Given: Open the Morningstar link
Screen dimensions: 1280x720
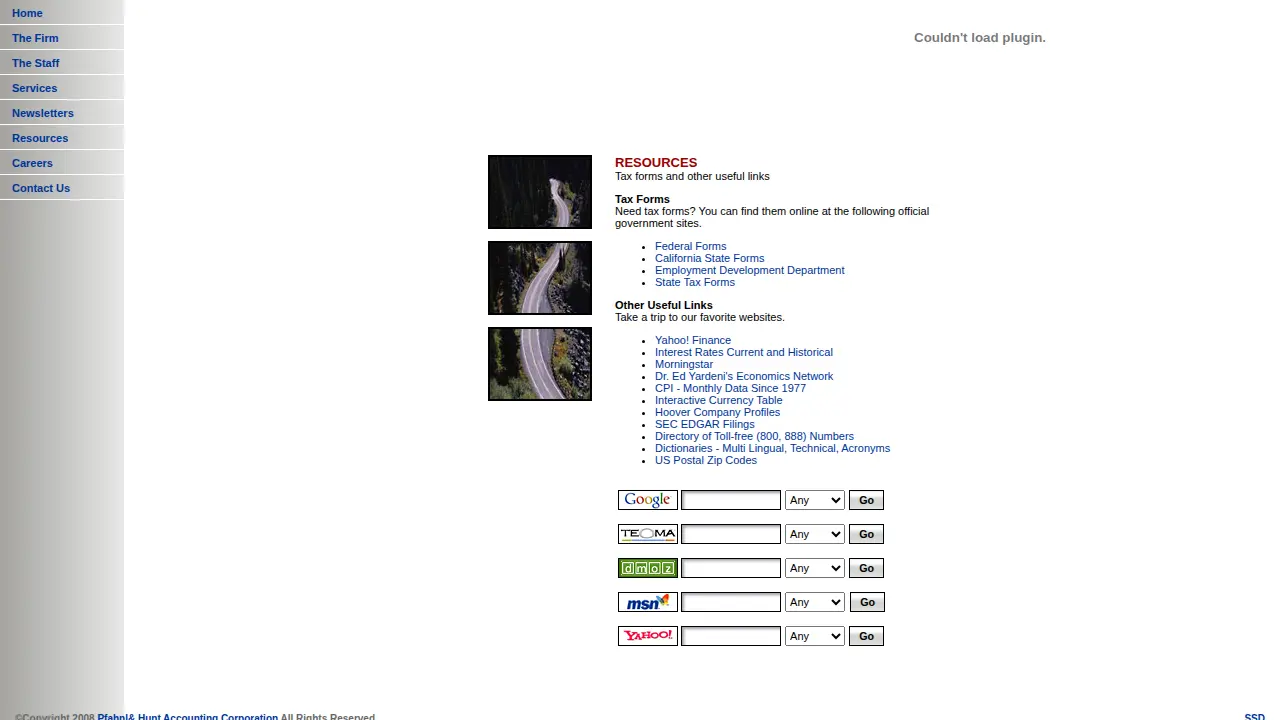Looking at the screenshot, I should tap(684, 364).
